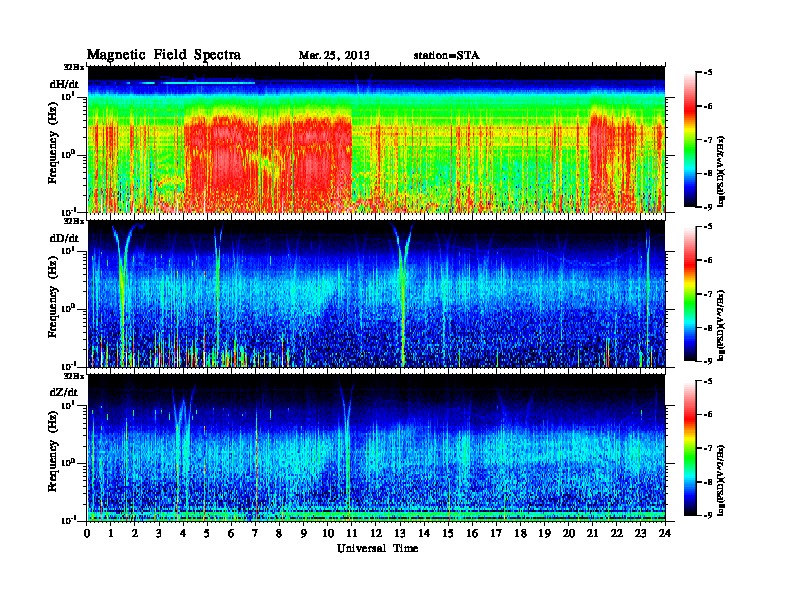Select the date "Mar. 25, 2013"
Screen dimensions: 792x612
coord(334,56)
